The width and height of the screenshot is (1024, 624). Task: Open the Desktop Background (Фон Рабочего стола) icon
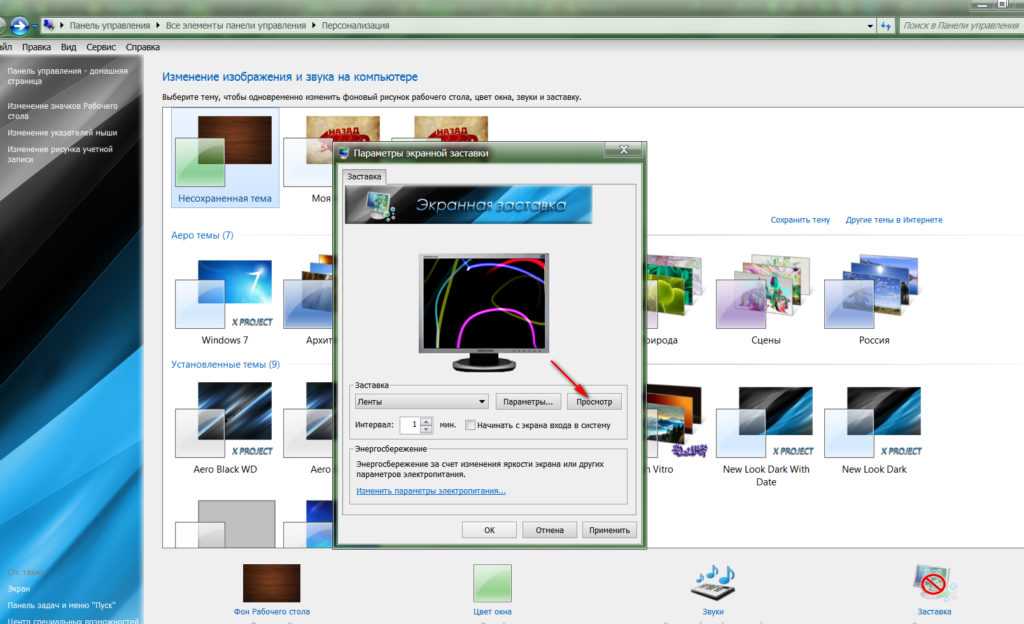coord(271,583)
